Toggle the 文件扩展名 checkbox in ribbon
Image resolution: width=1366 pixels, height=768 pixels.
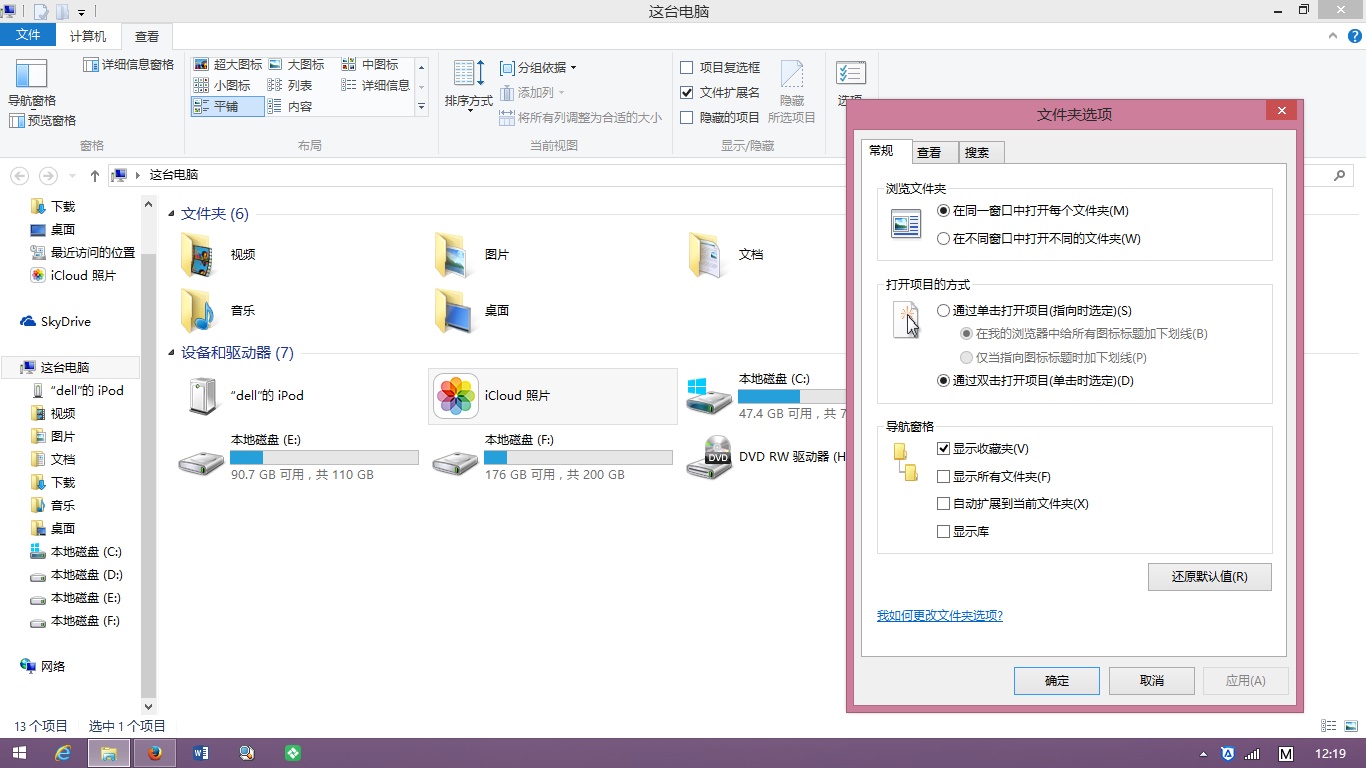coord(686,92)
